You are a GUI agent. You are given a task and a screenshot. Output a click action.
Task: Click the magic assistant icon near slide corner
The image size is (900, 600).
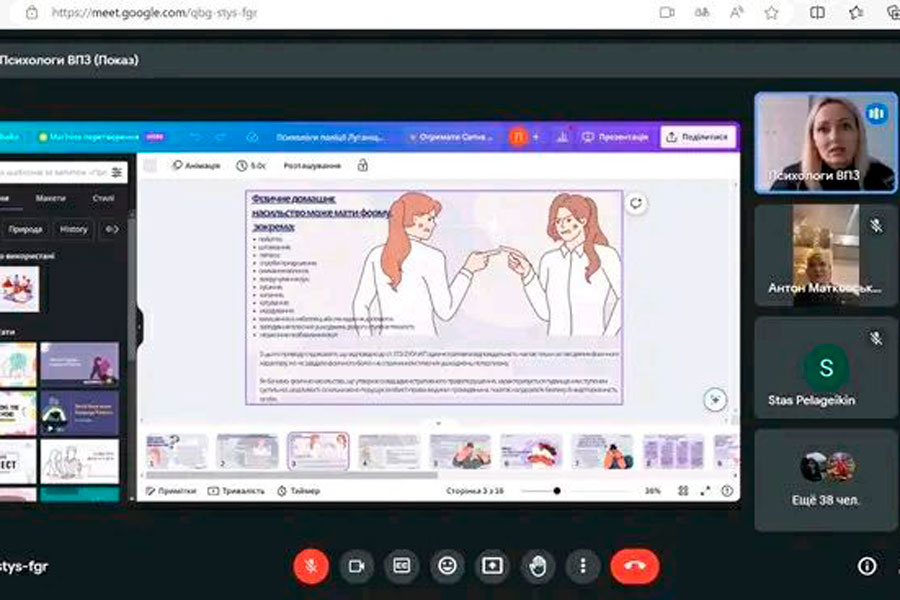pos(715,399)
